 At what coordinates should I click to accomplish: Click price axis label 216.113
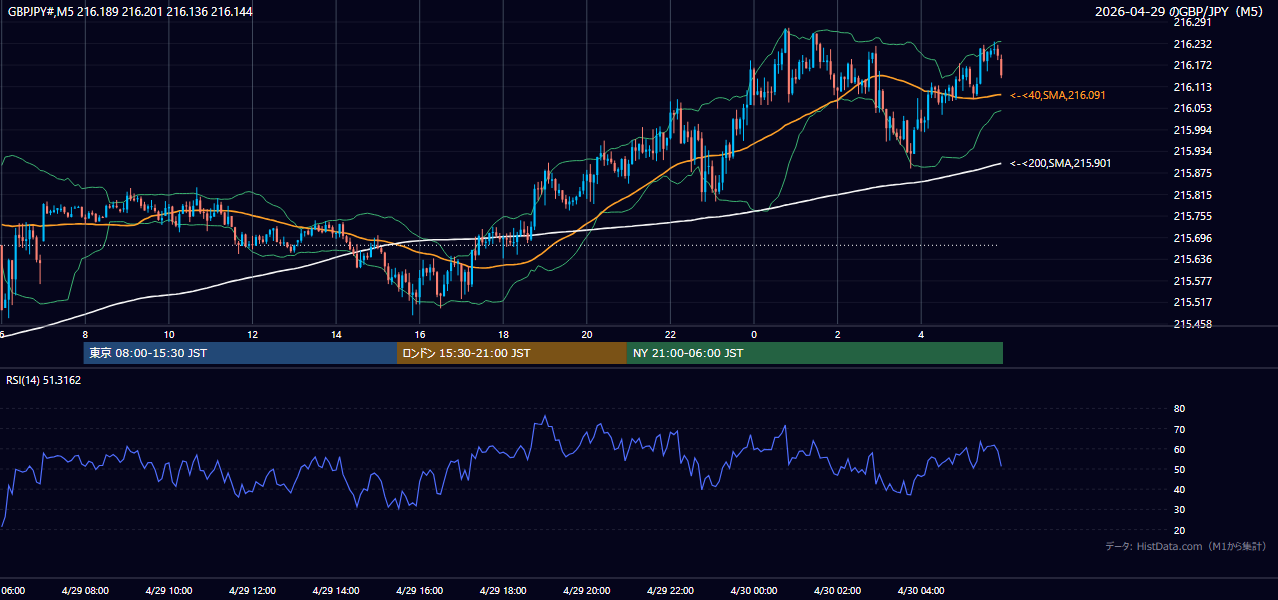coord(1192,87)
